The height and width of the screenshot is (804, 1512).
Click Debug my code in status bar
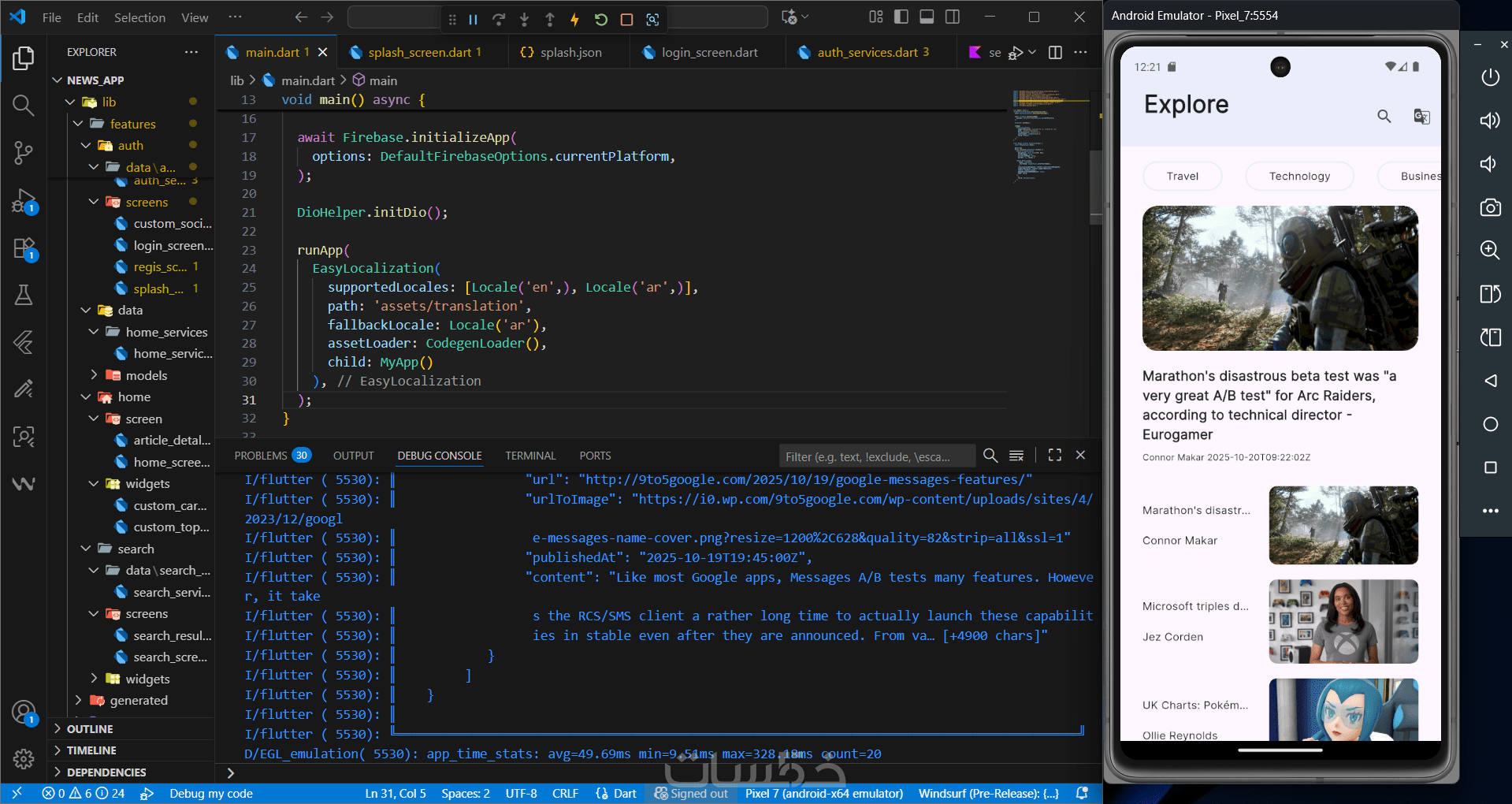(211, 793)
